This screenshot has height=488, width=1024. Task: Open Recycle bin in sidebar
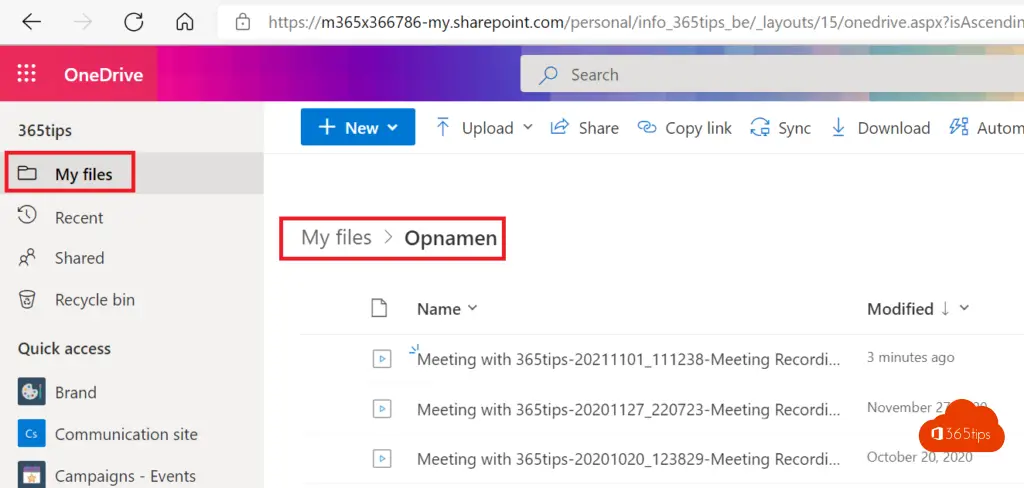(95, 300)
